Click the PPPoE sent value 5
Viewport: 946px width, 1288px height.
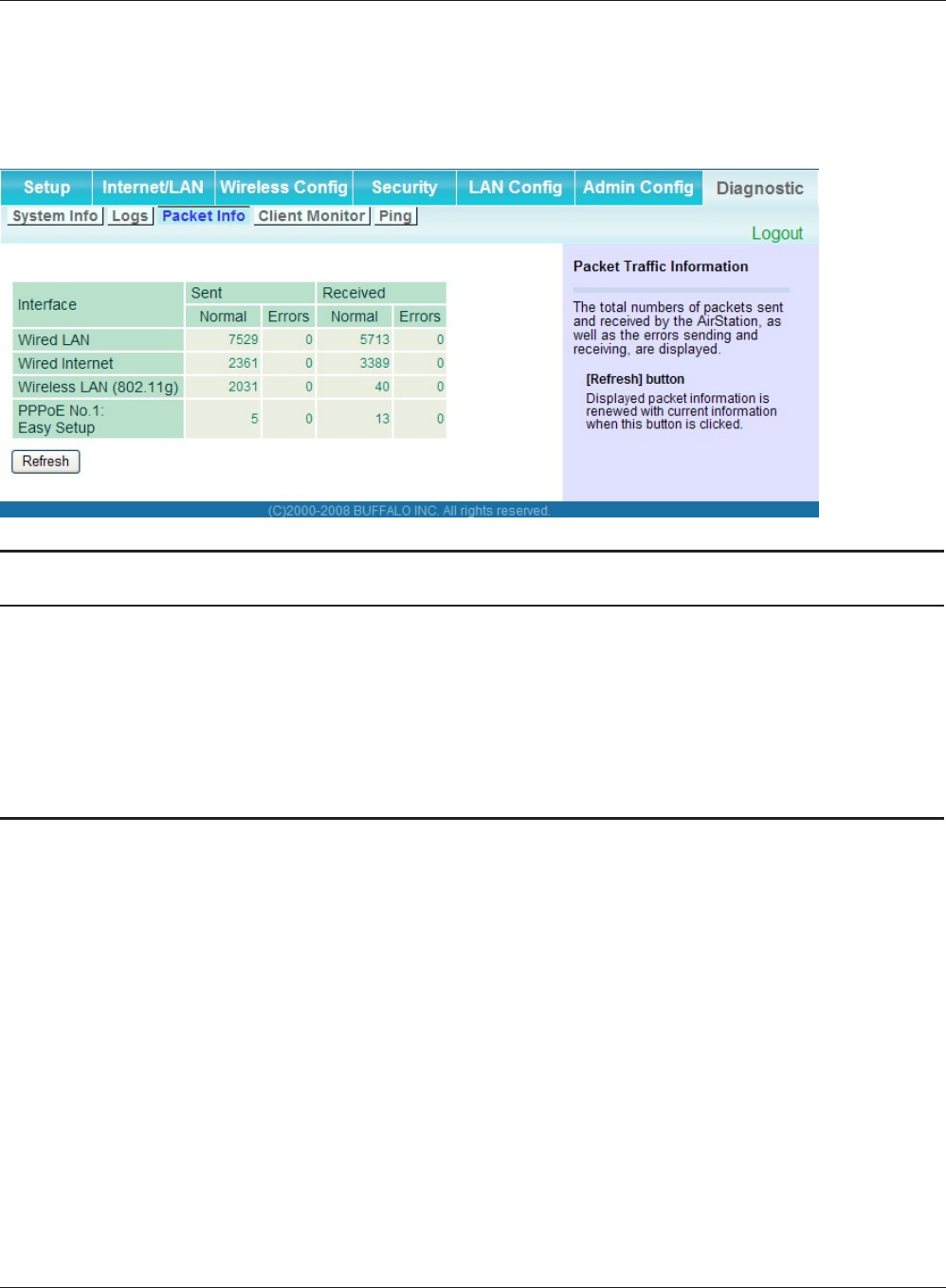[254, 419]
